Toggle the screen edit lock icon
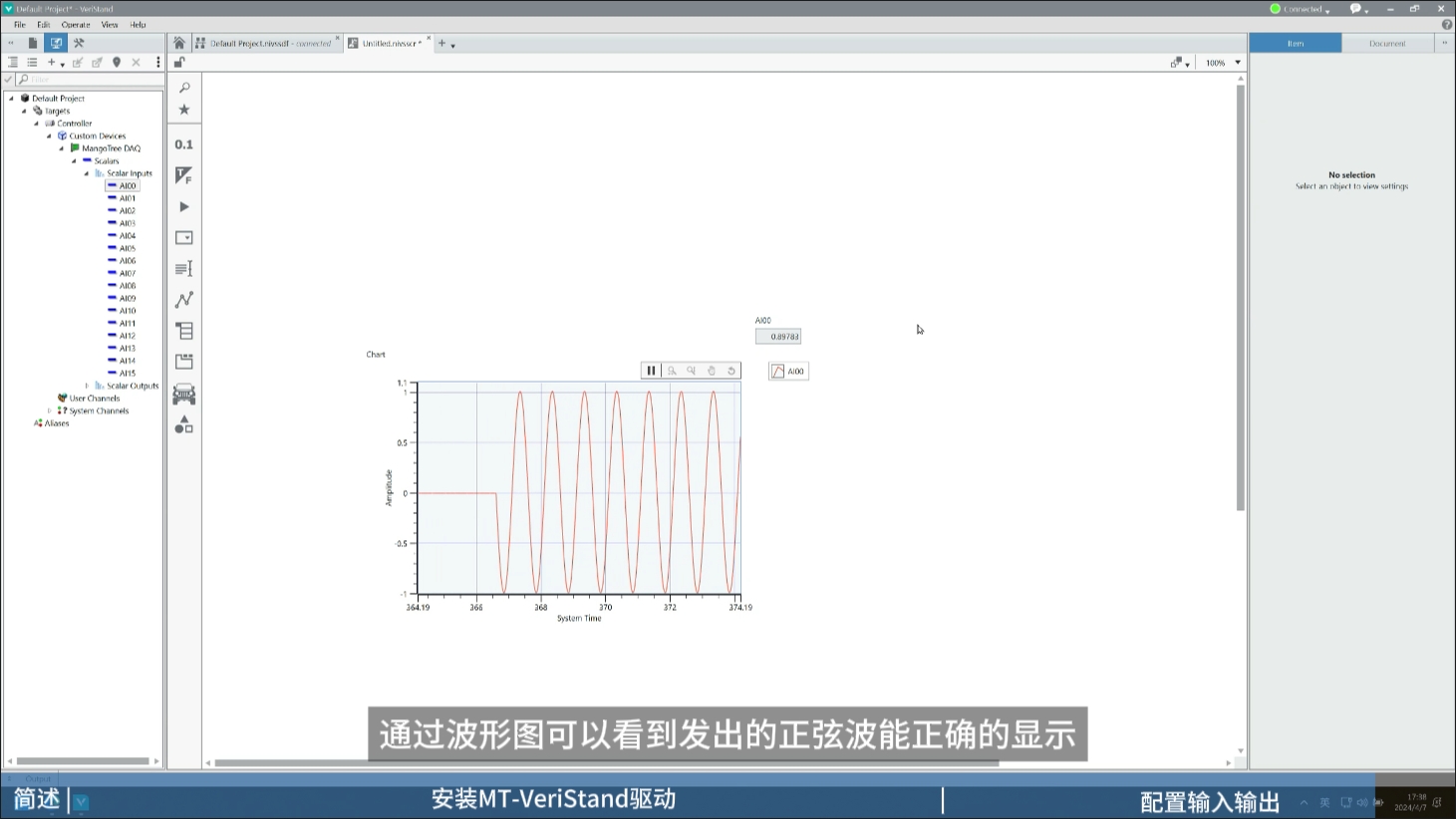This screenshot has width=1456, height=819. 179,62
